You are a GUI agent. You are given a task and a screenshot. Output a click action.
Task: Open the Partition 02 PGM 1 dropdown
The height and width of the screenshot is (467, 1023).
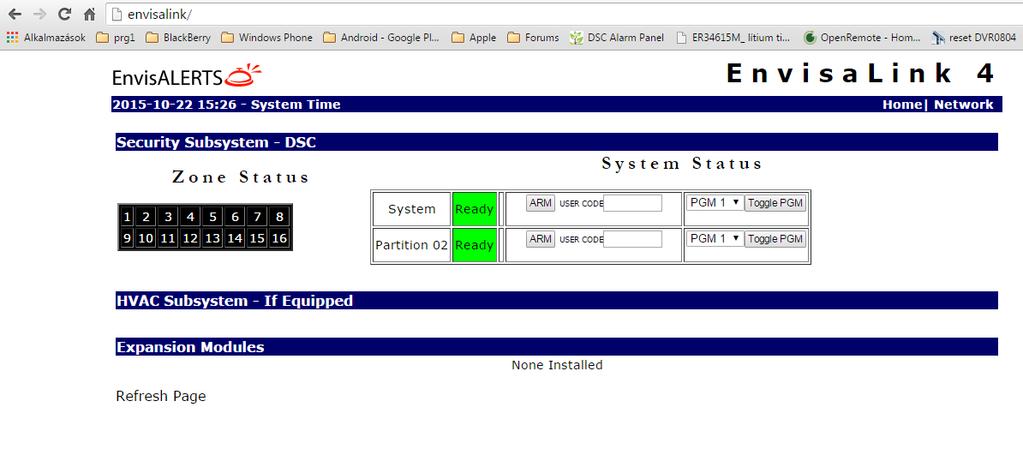715,239
